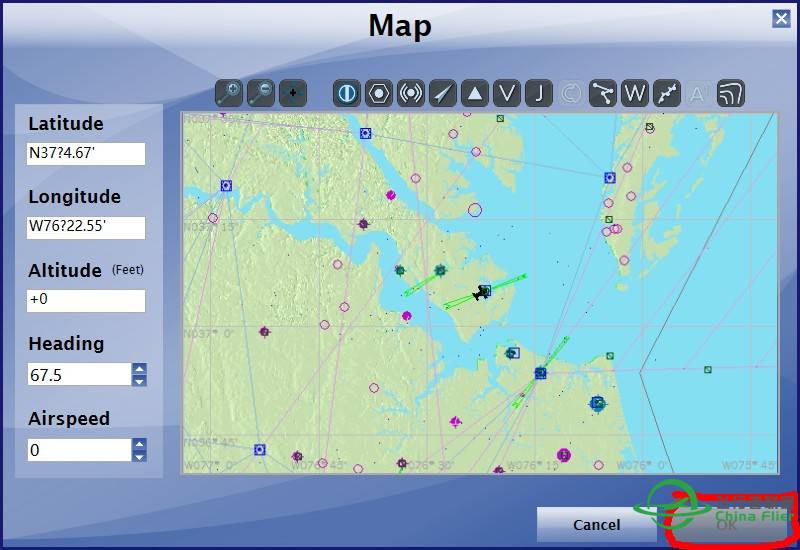Click the last toolbar icon with curved lines
Image resolution: width=800 pixels, height=550 pixels.
(x=731, y=94)
